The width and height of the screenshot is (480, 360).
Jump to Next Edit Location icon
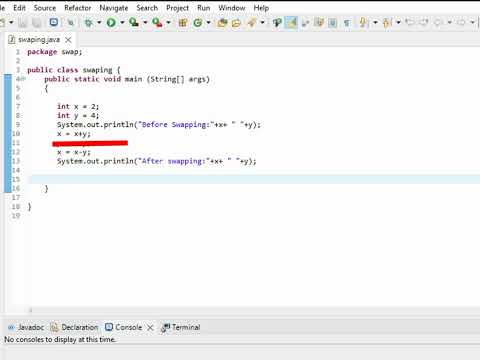(424, 23)
